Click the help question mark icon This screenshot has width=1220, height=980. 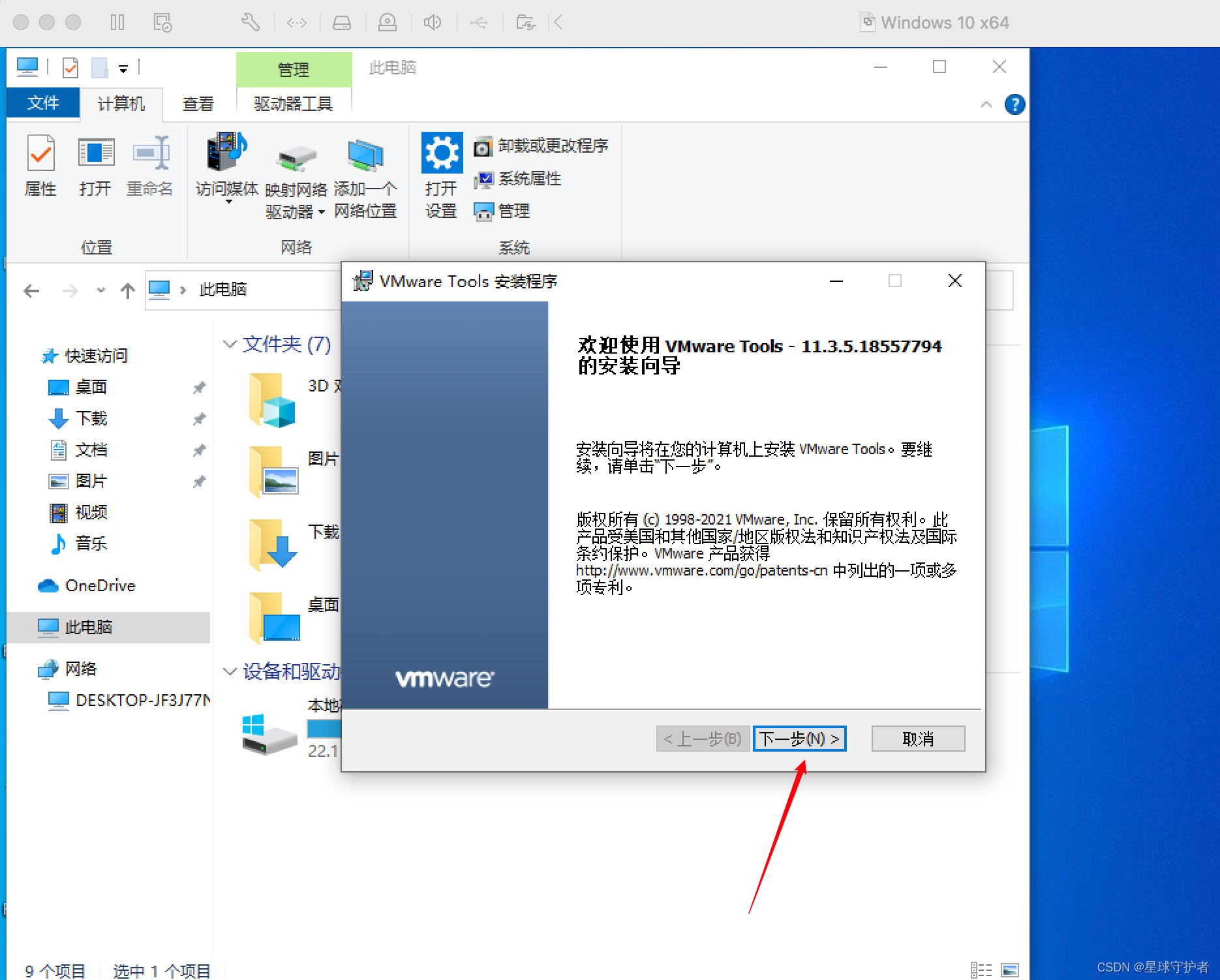tap(1014, 104)
